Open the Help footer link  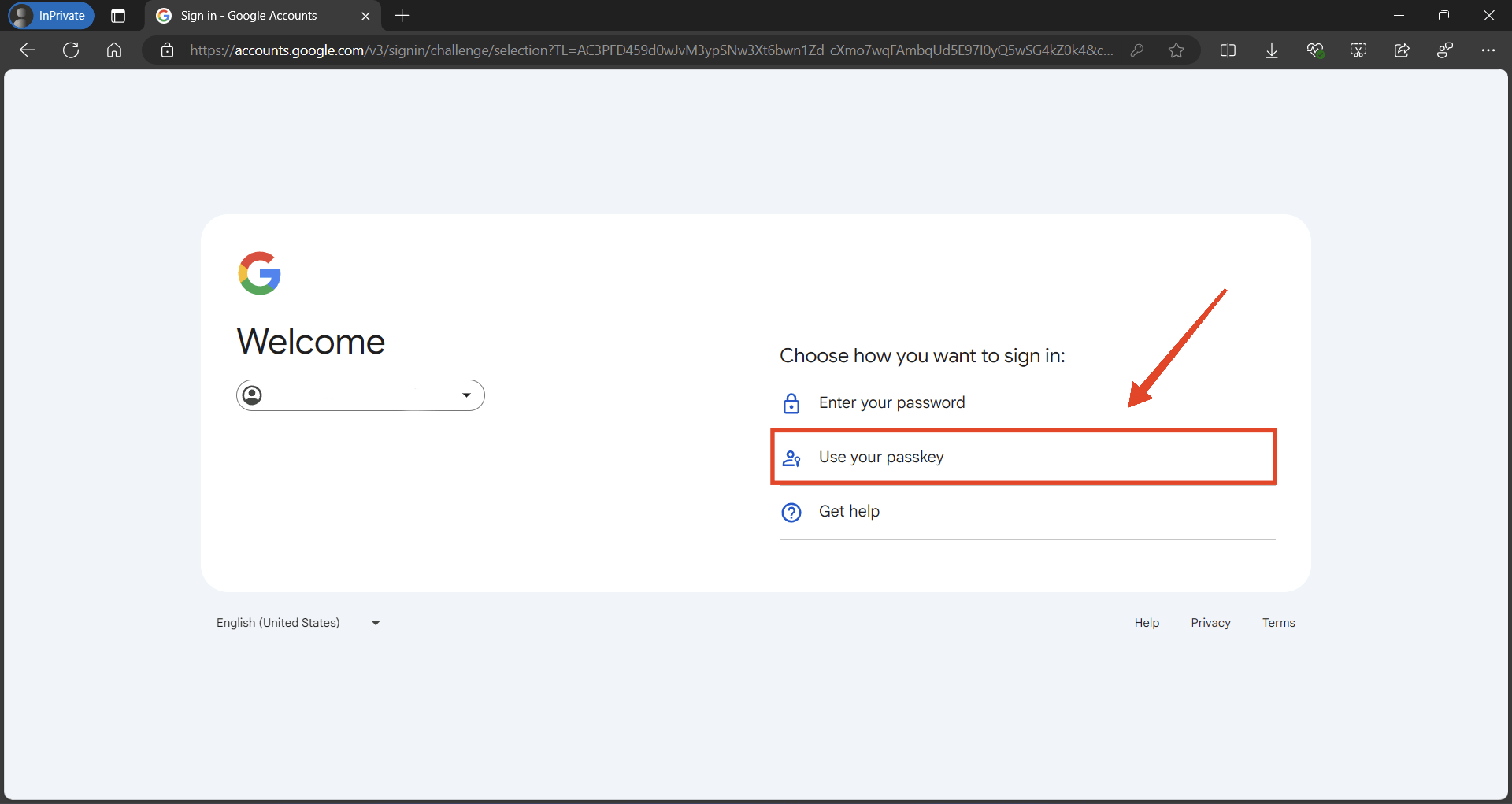coord(1147,623)
